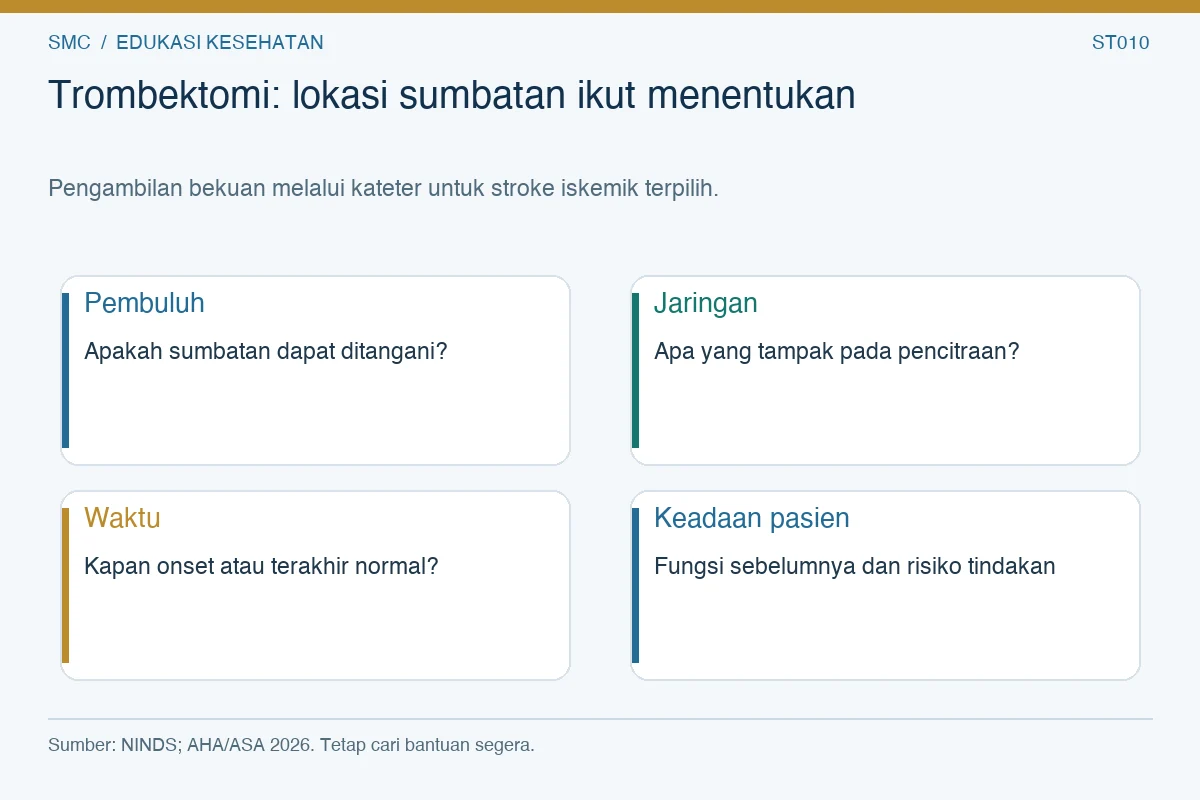
Task: Click the title 'Trombektomi: lokasi sumbatan ikut menentukan'
Action: tap(452, 95)
